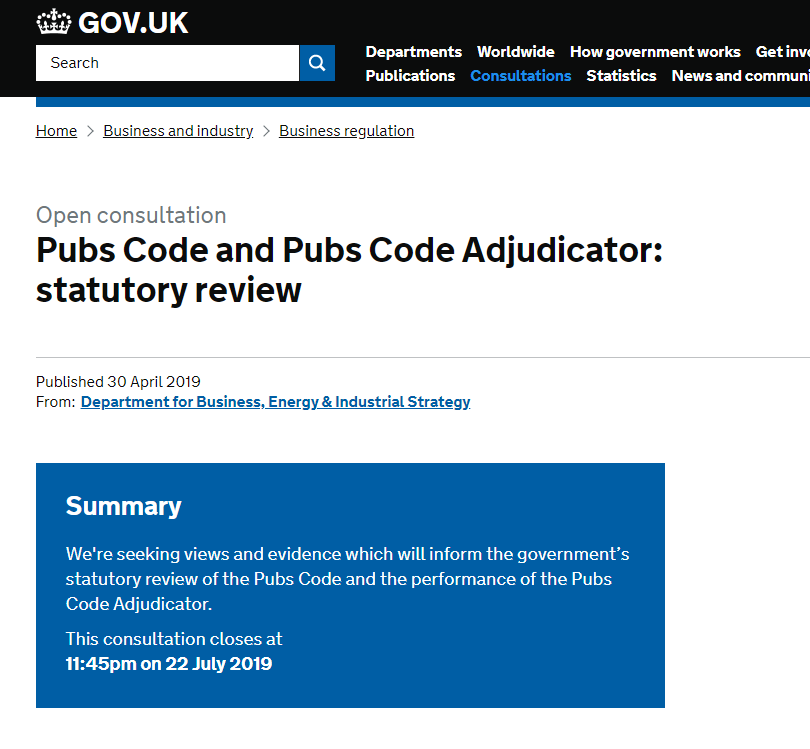Click the Summary heading
Viewport: 810px width, 749px height.
point(123,506)
